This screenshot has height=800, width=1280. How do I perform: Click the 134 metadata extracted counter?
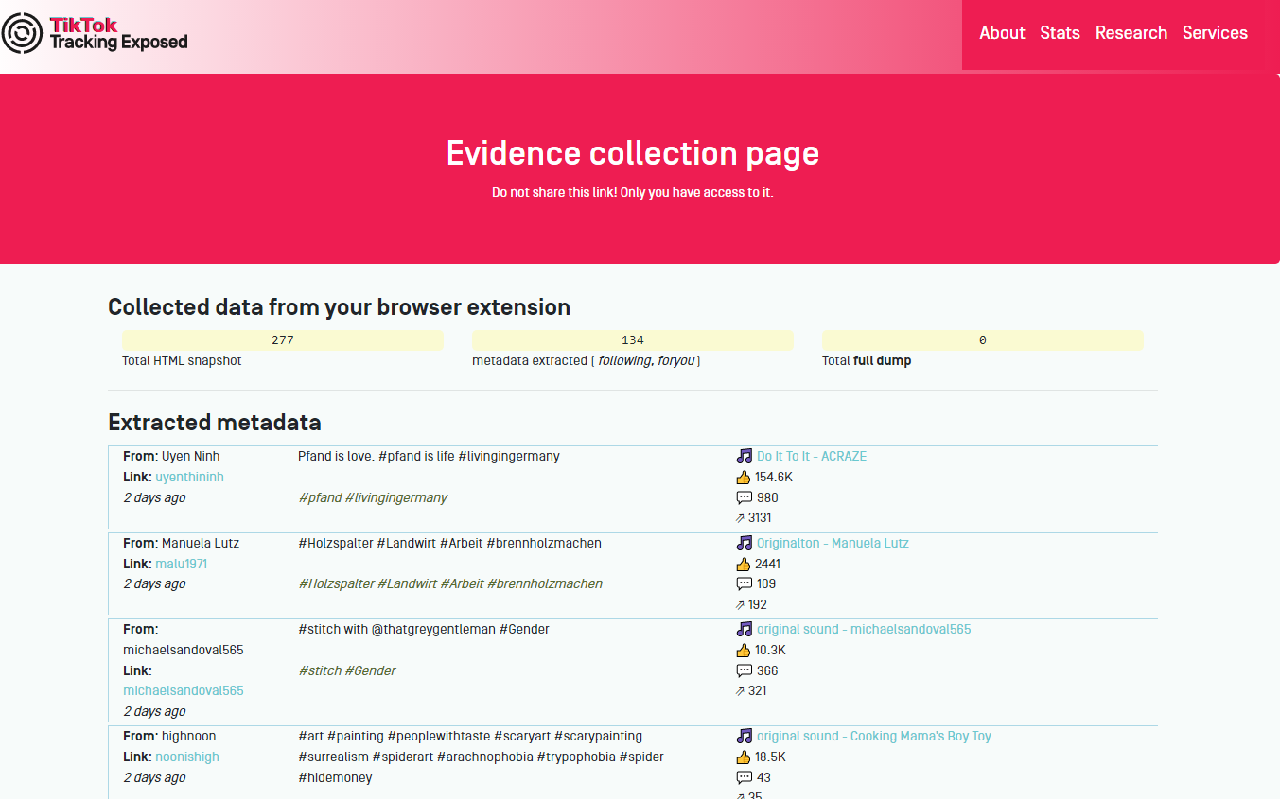click(x=633, y=341)
